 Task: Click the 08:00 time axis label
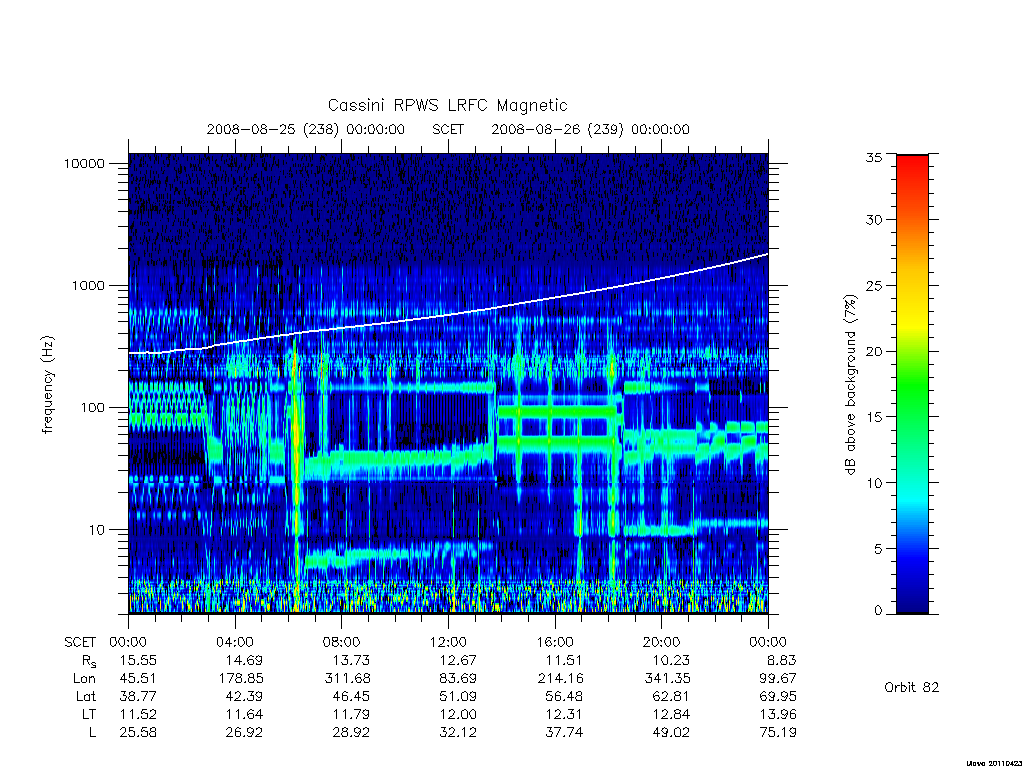click(342, 642)
